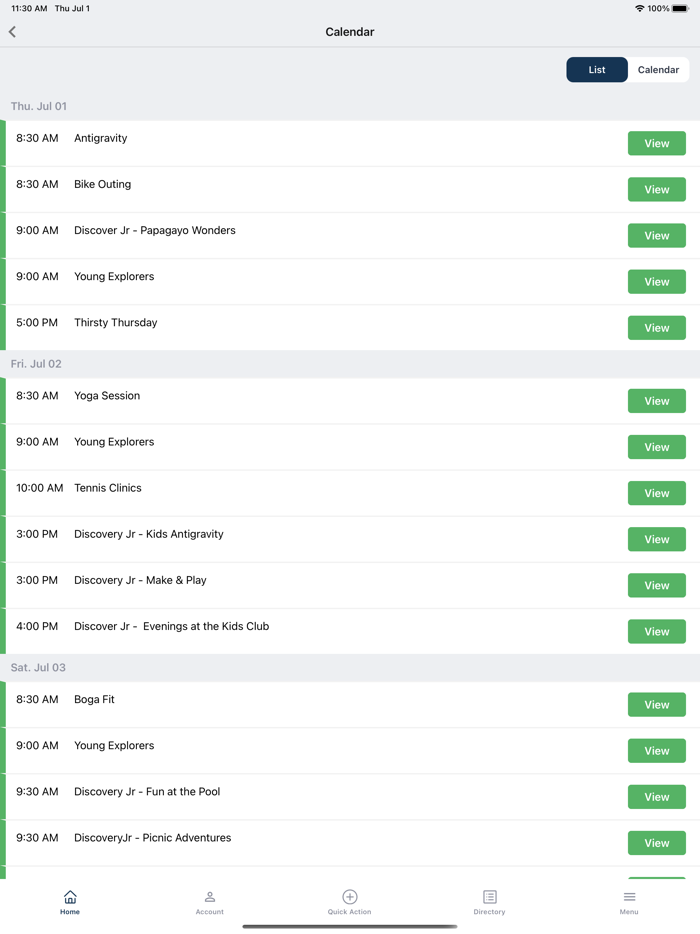View the Thirsty Thursday event

tap(656, 328)
